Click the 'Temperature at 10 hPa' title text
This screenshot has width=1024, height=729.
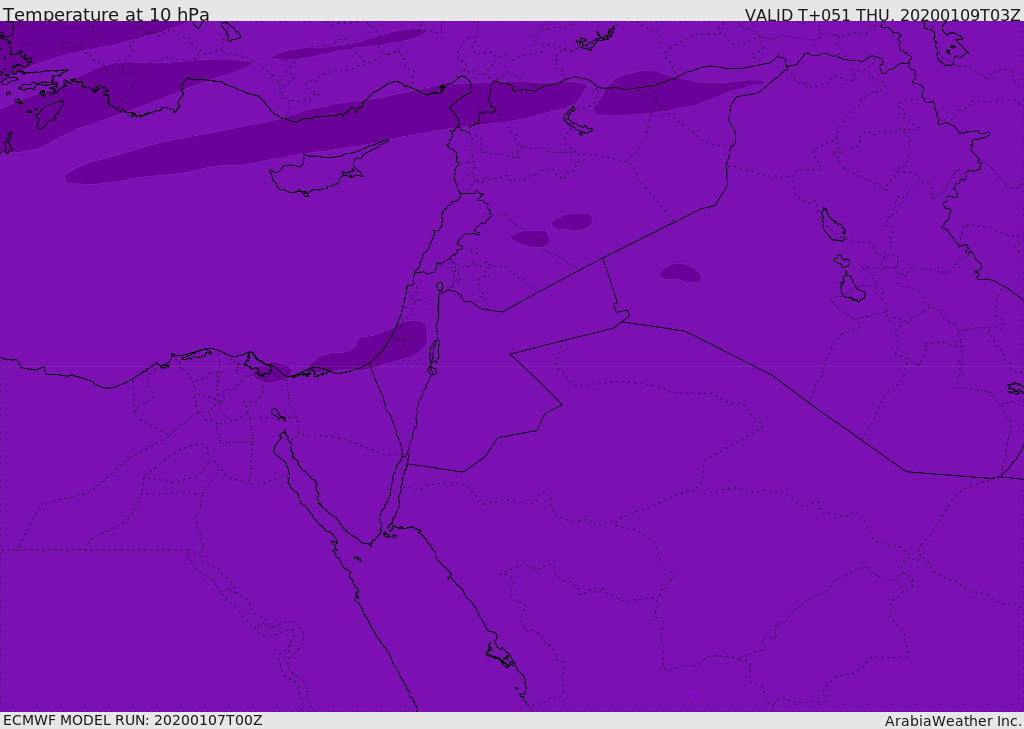(106, 14)
